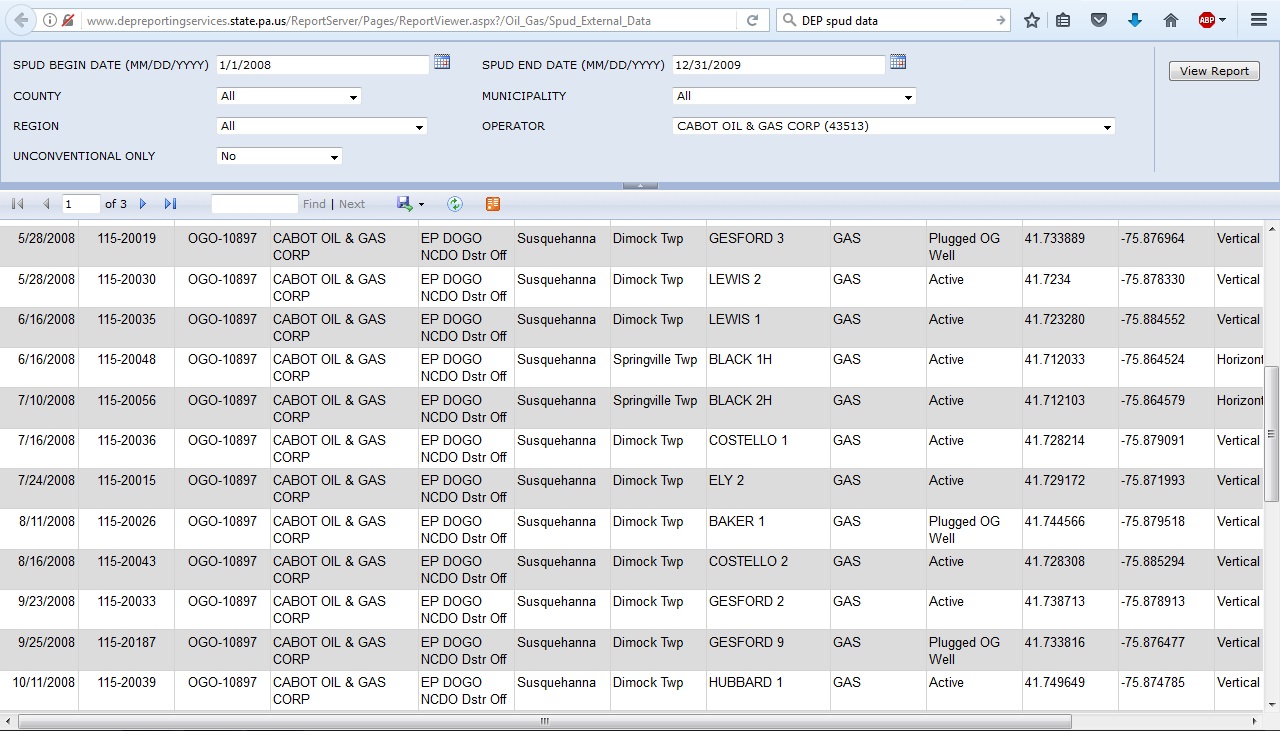
Task: Open the export save dropdown
Action: tap(410, 204)
